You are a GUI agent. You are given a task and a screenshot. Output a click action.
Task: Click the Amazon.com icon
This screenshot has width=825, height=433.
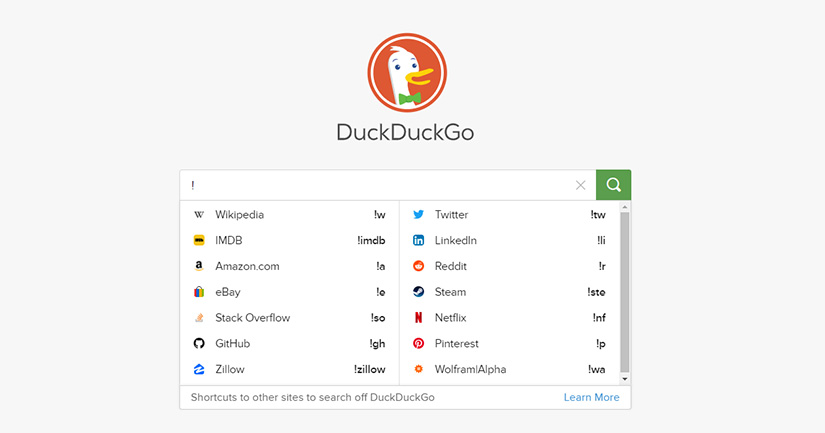199,266
